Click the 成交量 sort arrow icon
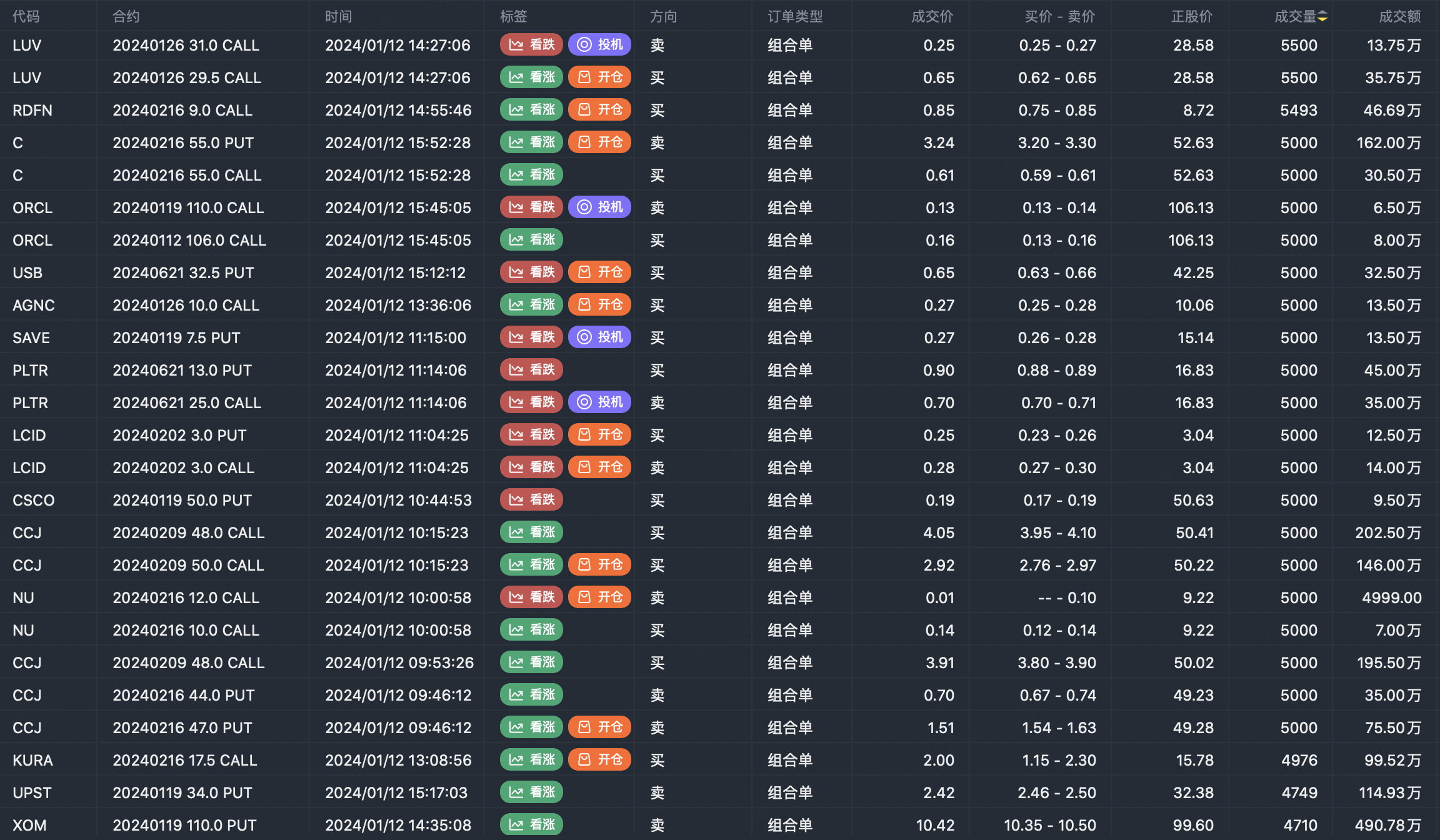Viewport: 1440px width, 840px height. [1322, 17]
